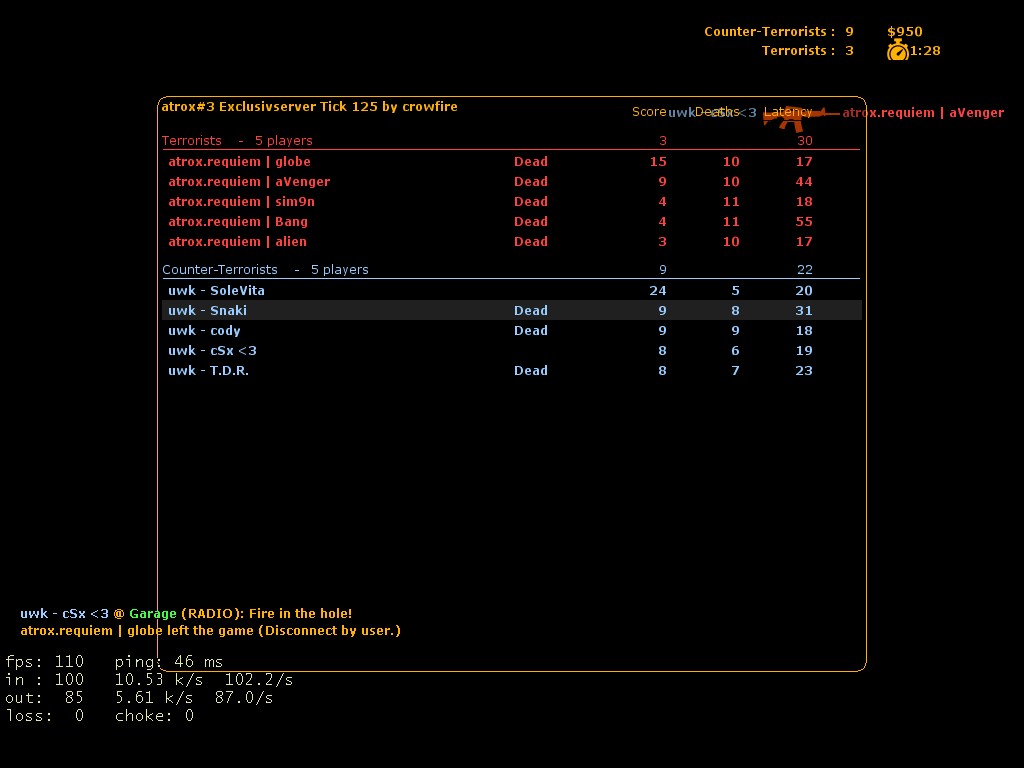1024x768 pixels.
Task: Click player uwk - cSx <3 in scoreboard
Action: [212, 351]
